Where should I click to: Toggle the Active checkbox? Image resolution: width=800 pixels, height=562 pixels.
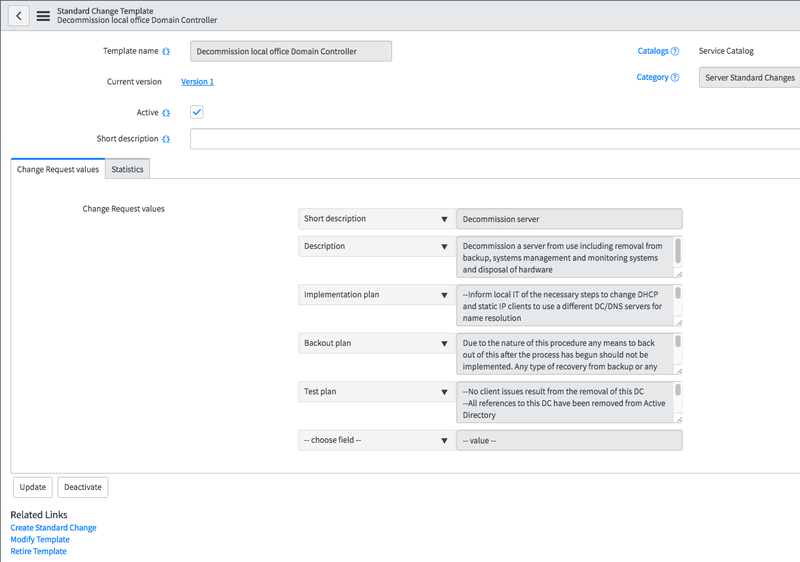[196, 112]
